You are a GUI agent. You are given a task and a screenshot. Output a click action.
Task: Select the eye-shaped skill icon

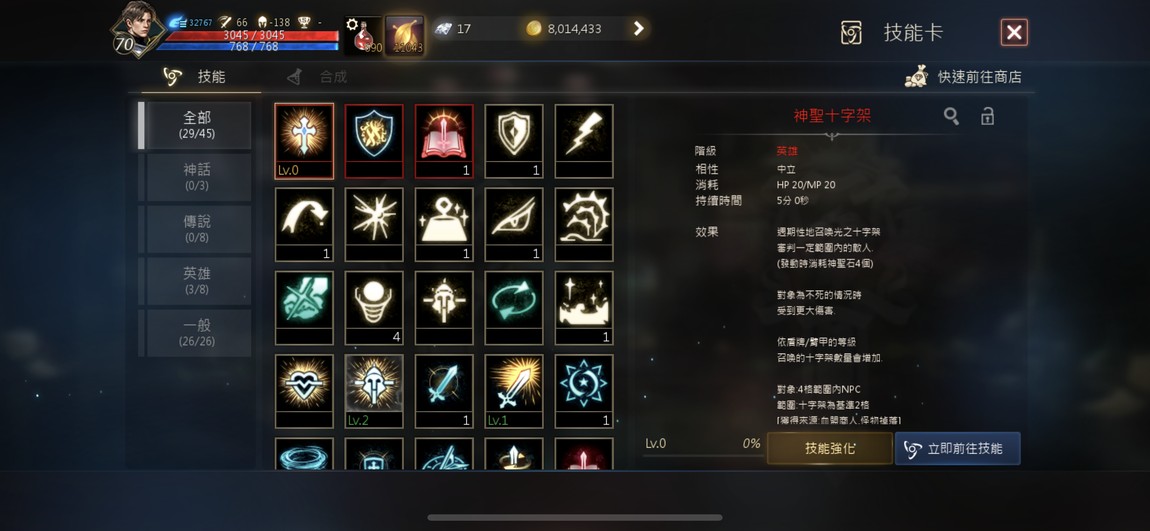coord(514,224)
